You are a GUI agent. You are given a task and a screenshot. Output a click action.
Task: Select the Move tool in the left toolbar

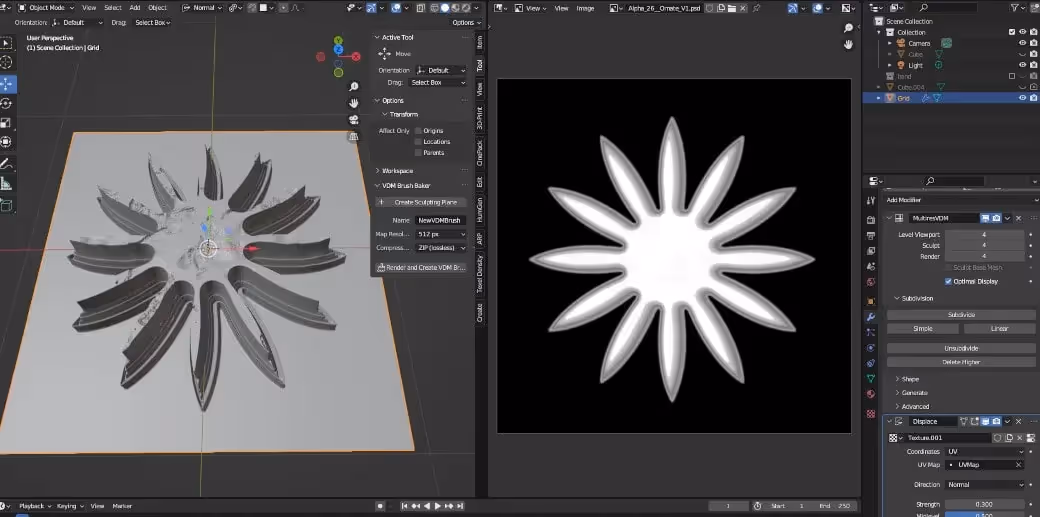[x=7, y=84]
